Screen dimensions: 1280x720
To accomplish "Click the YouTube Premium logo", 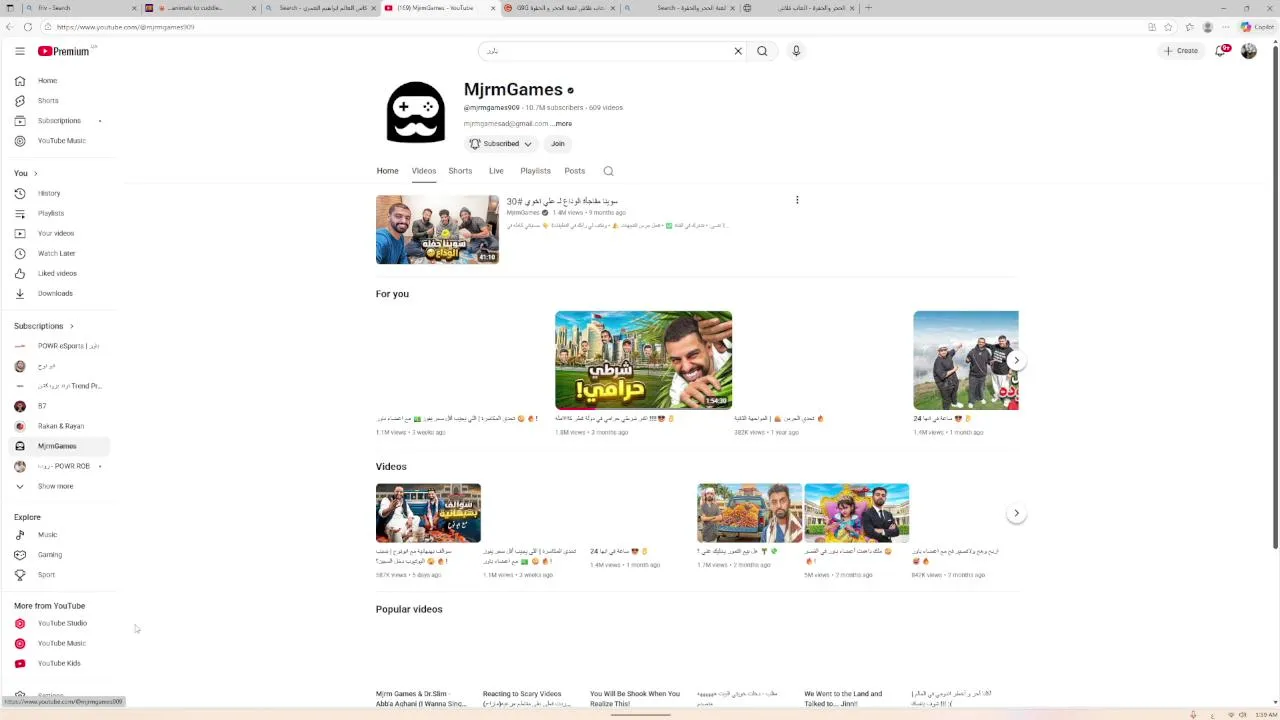I will click(63, 51).
